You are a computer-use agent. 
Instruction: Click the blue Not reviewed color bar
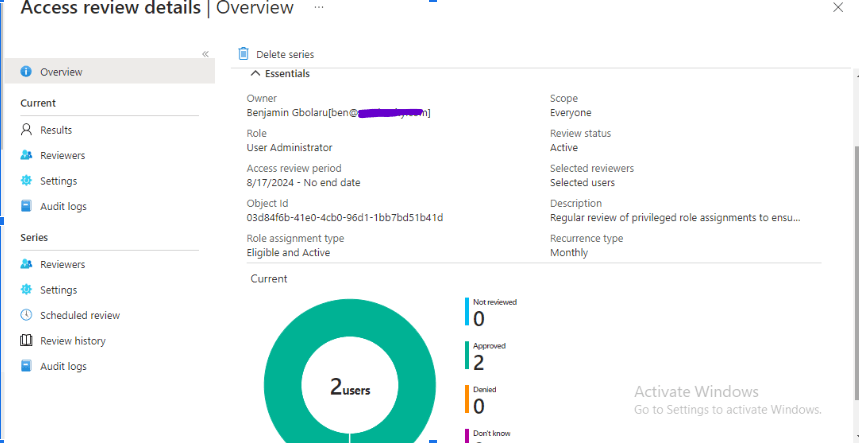tap(467, 311)
